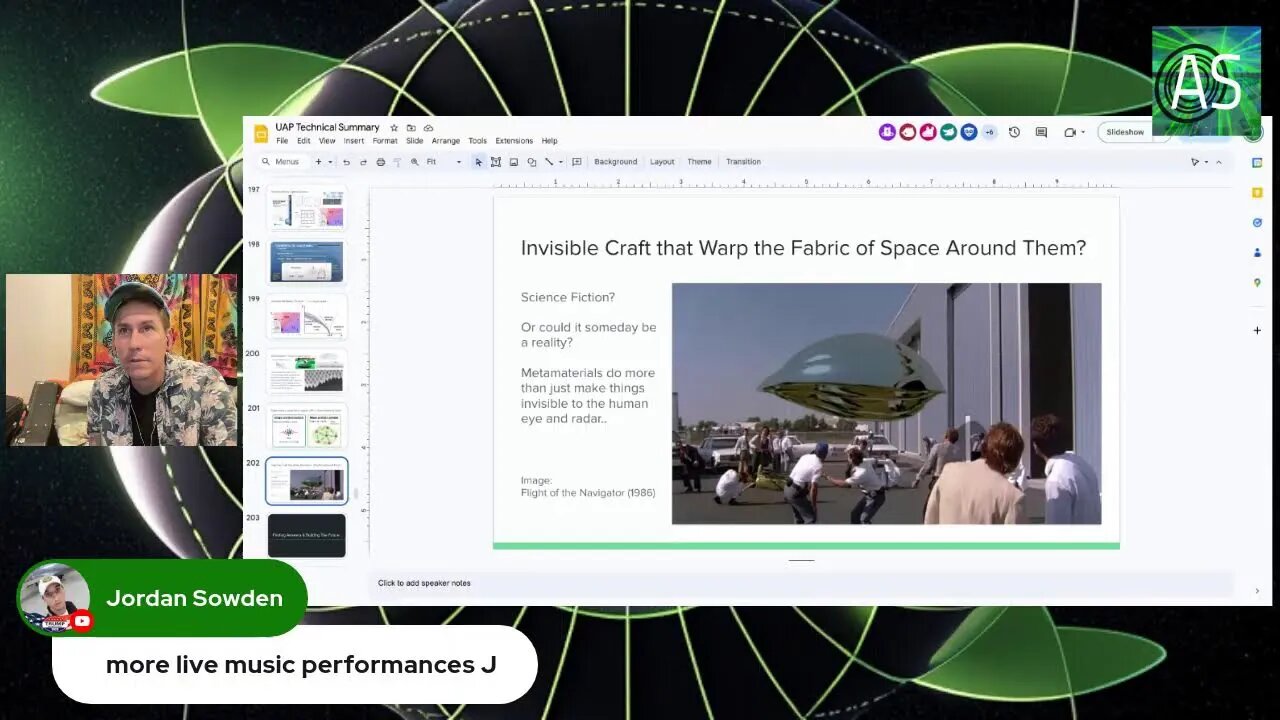Viewport: 1280px width, 720px height.
Task: Check the cloud save status icon
Action: (x=428, y=128)
